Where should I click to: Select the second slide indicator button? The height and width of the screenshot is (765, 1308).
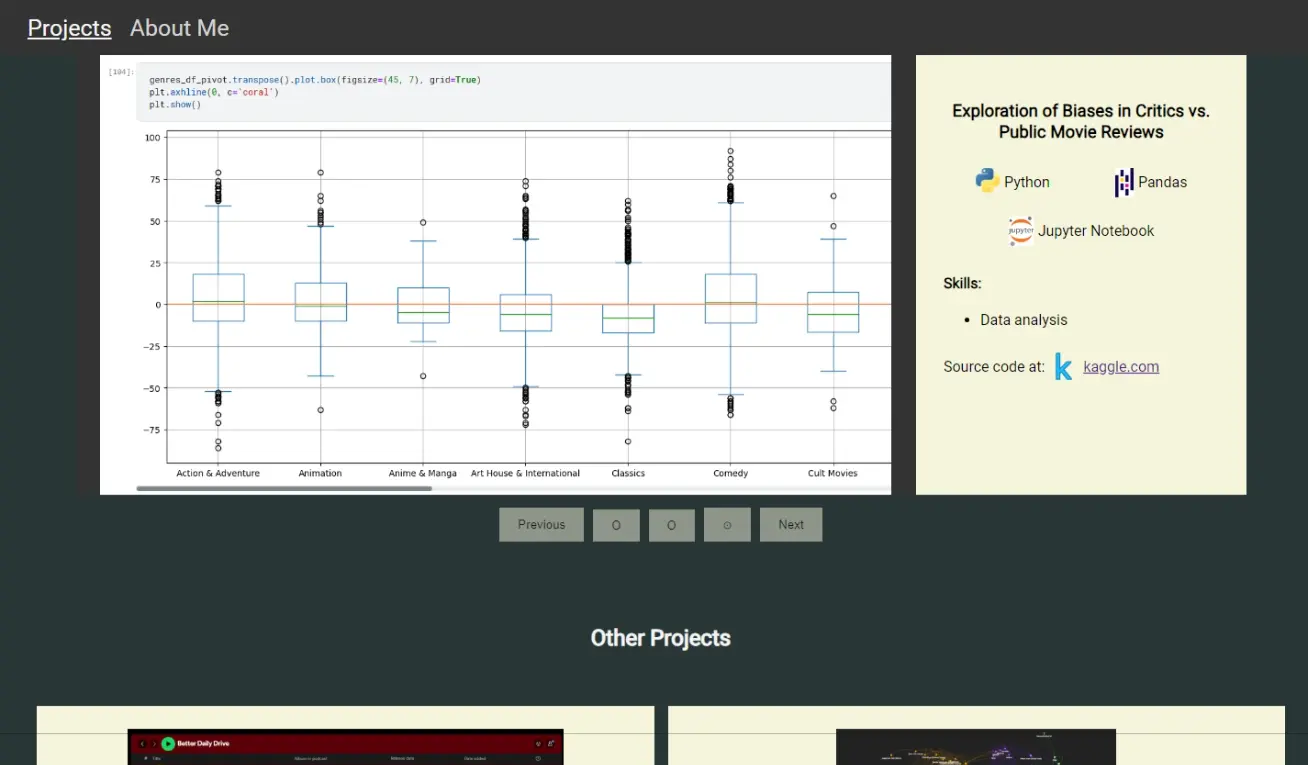point(672,525)
